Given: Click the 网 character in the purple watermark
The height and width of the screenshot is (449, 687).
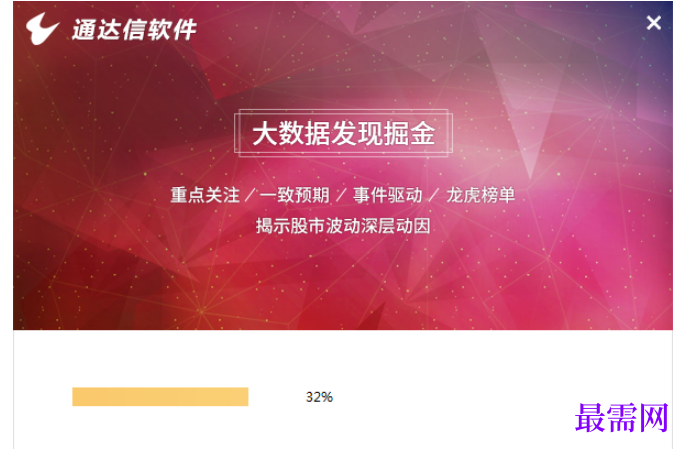Looking at the screenshot, I should point(654,418).
